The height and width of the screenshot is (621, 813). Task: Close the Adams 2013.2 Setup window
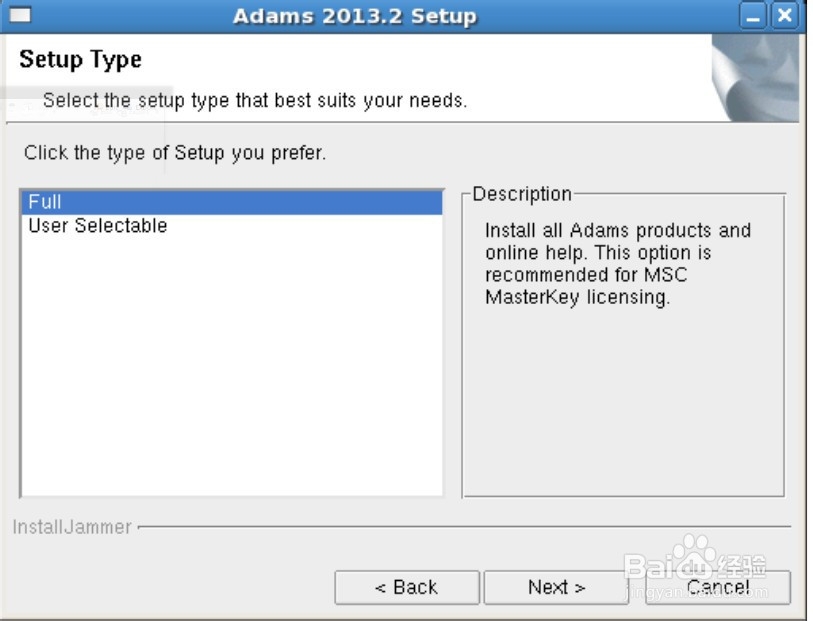click(784, 16)
